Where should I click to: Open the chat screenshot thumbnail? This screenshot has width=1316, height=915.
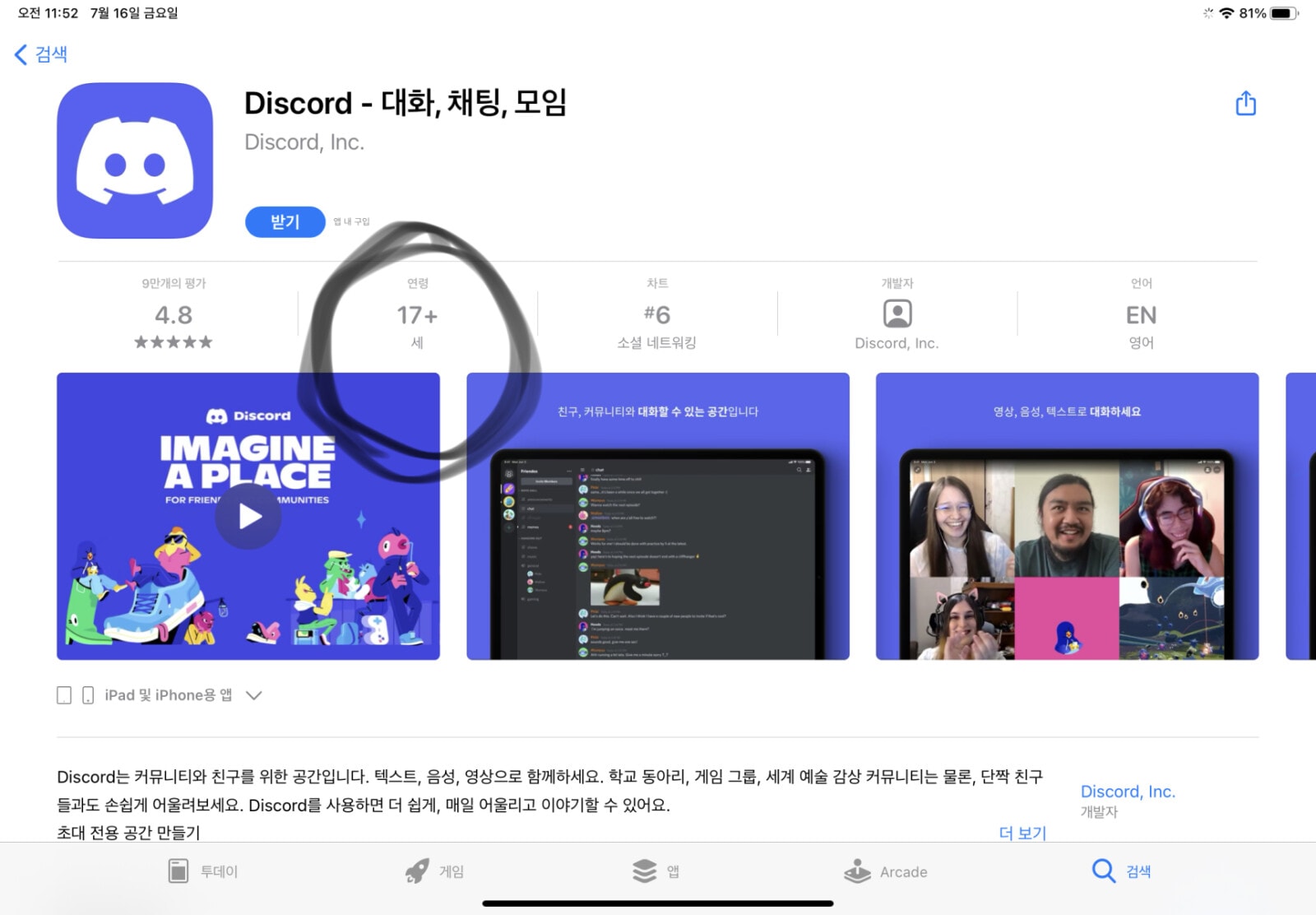click(x=658, y=516)
